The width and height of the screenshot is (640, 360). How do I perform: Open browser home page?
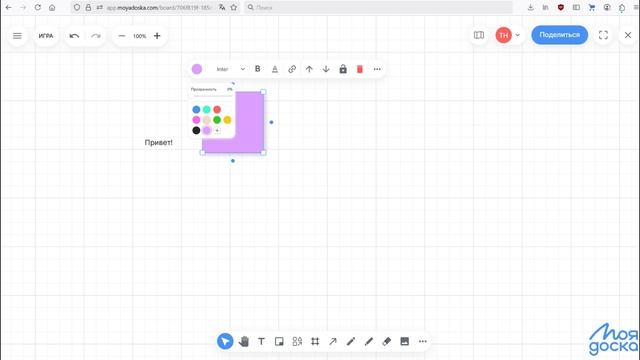(52, 7)
